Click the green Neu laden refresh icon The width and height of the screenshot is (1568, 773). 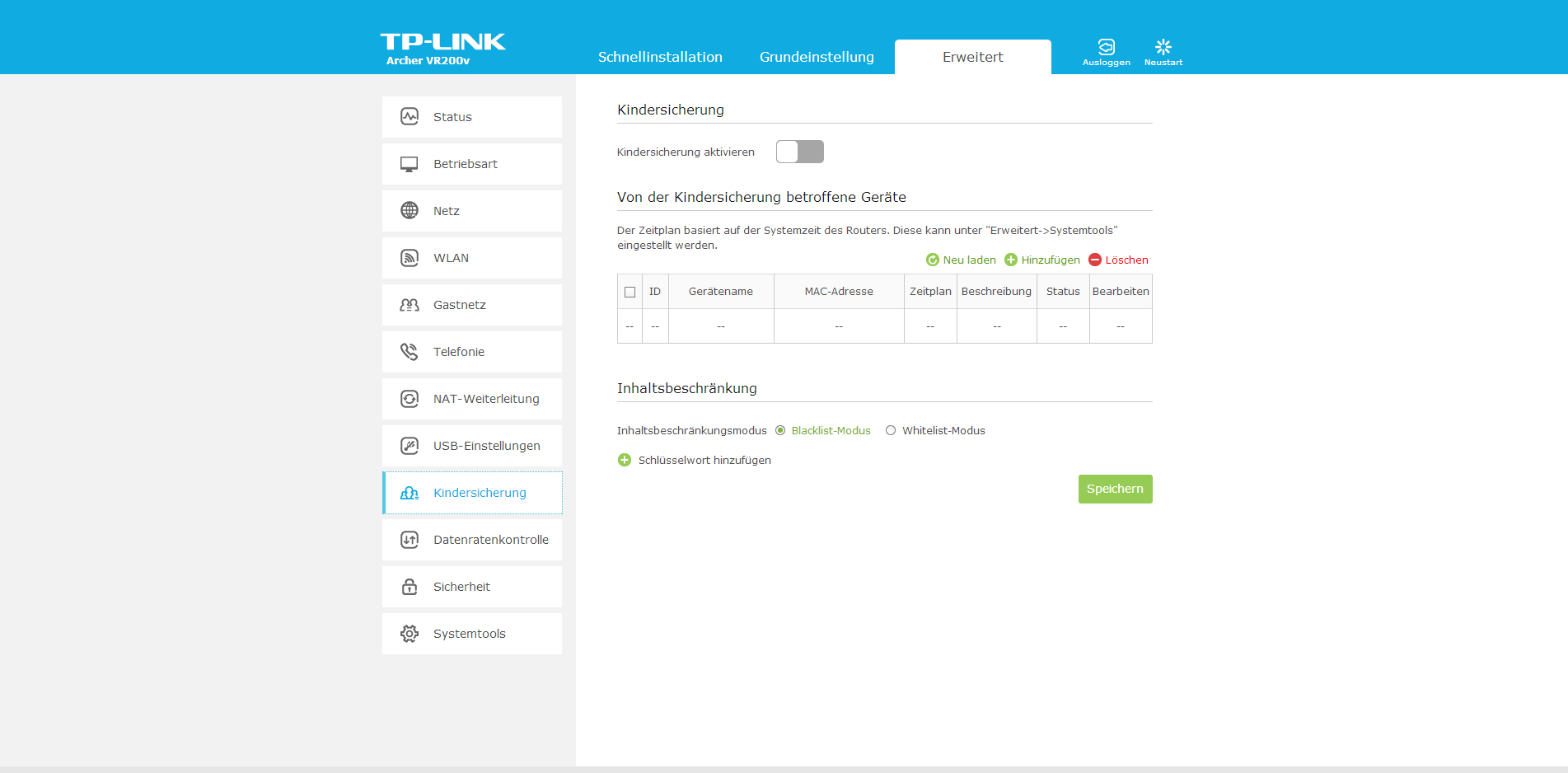(933, 260)
